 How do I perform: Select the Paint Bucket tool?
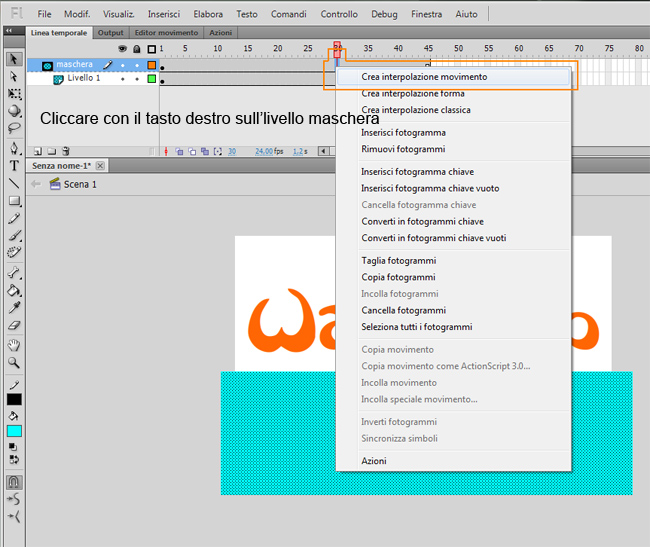pyautogui.click(x=14, y=290)
